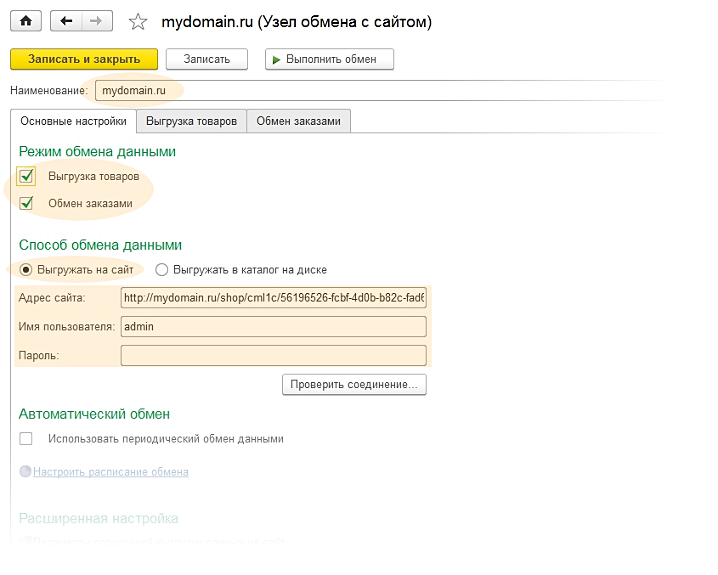
Task: Click the Home icon button
Action: pos(26,21)
